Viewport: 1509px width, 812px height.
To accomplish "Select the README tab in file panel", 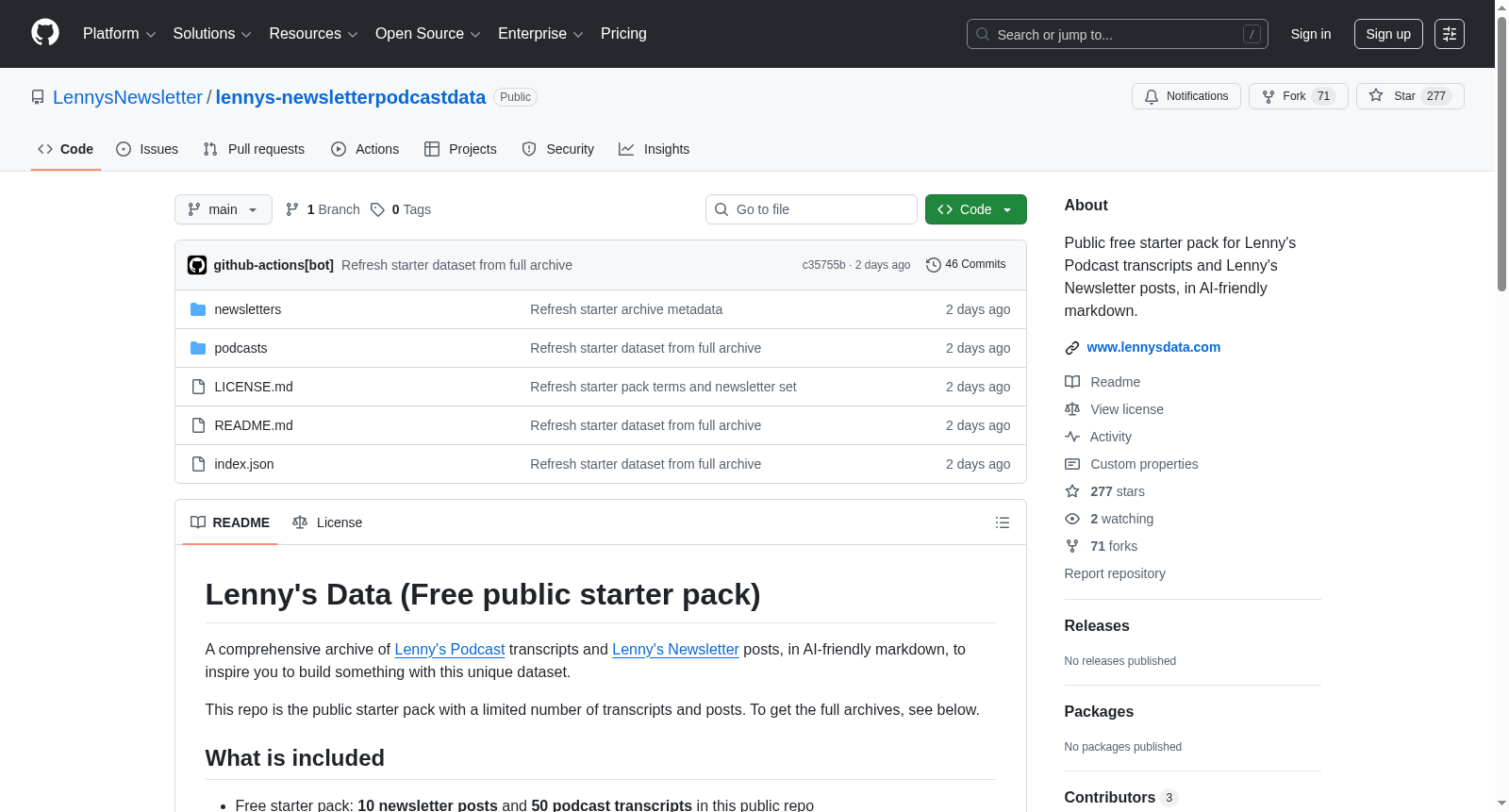I will coord(230,522).
